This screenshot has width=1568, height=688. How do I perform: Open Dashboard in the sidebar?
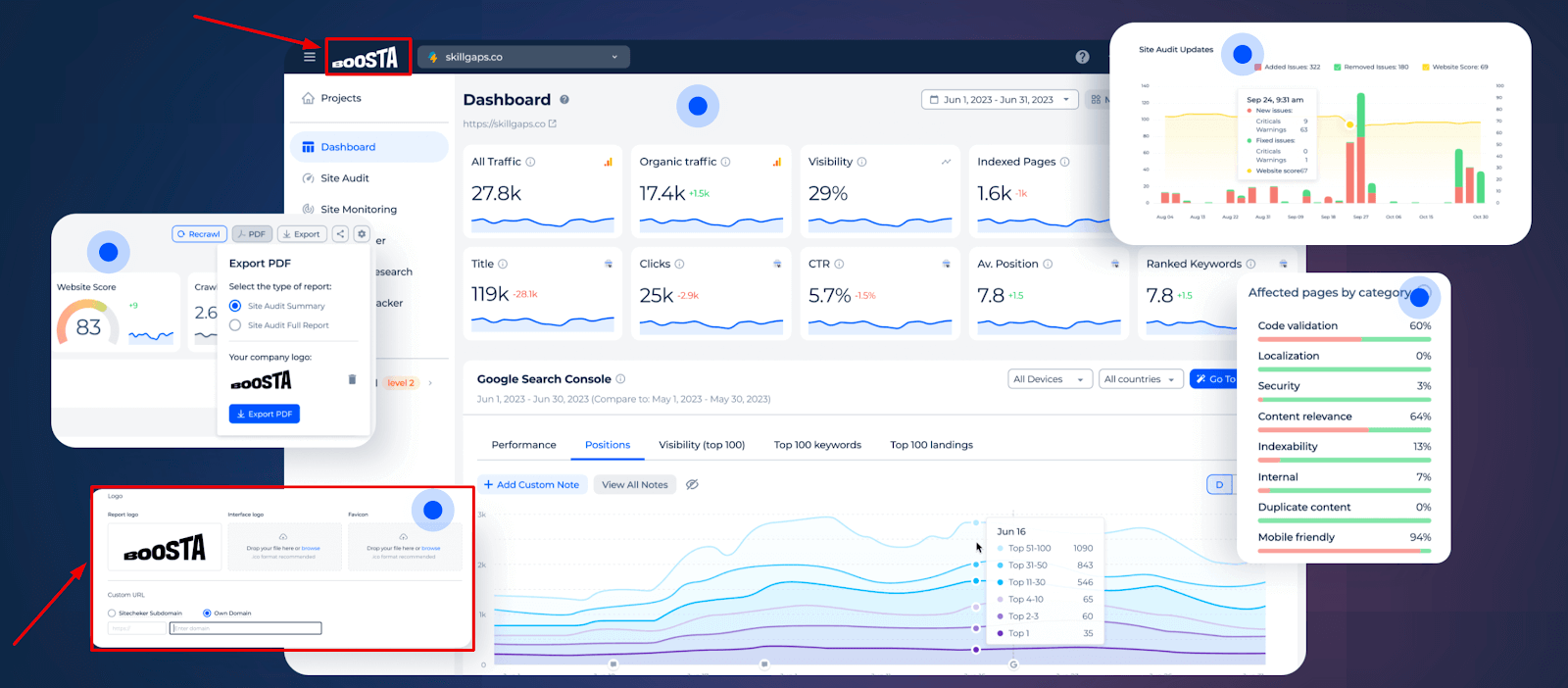[x=368, y=147]
